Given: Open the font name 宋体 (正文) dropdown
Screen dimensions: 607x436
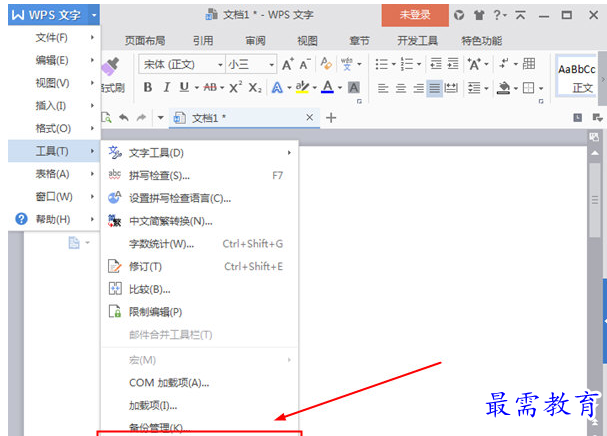Looking at the screenshot, I should (x=220, y=65).
